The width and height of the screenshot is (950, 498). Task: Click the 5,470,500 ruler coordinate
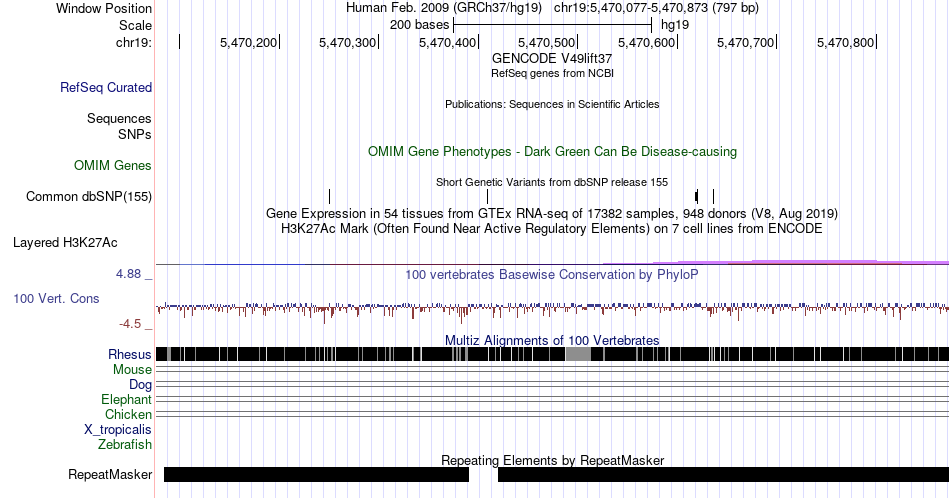coord(546,42)
